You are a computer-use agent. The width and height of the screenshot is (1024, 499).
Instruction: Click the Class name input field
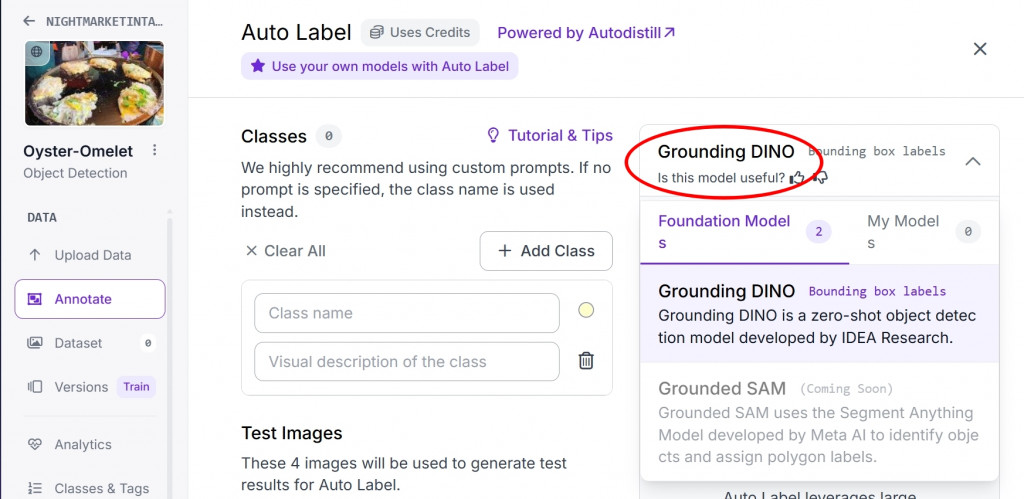406,313
